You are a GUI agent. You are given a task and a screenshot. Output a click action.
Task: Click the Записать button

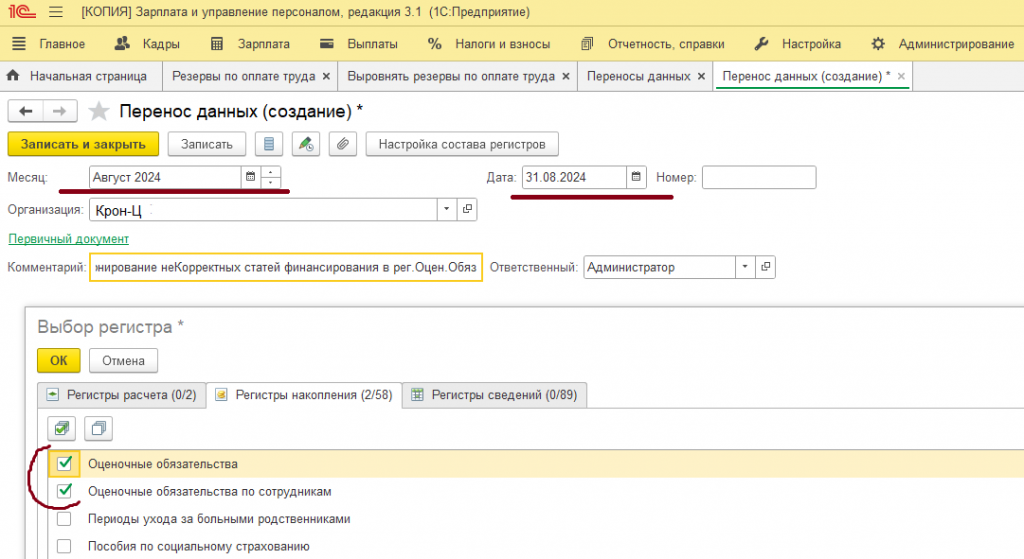click(206, 144)
